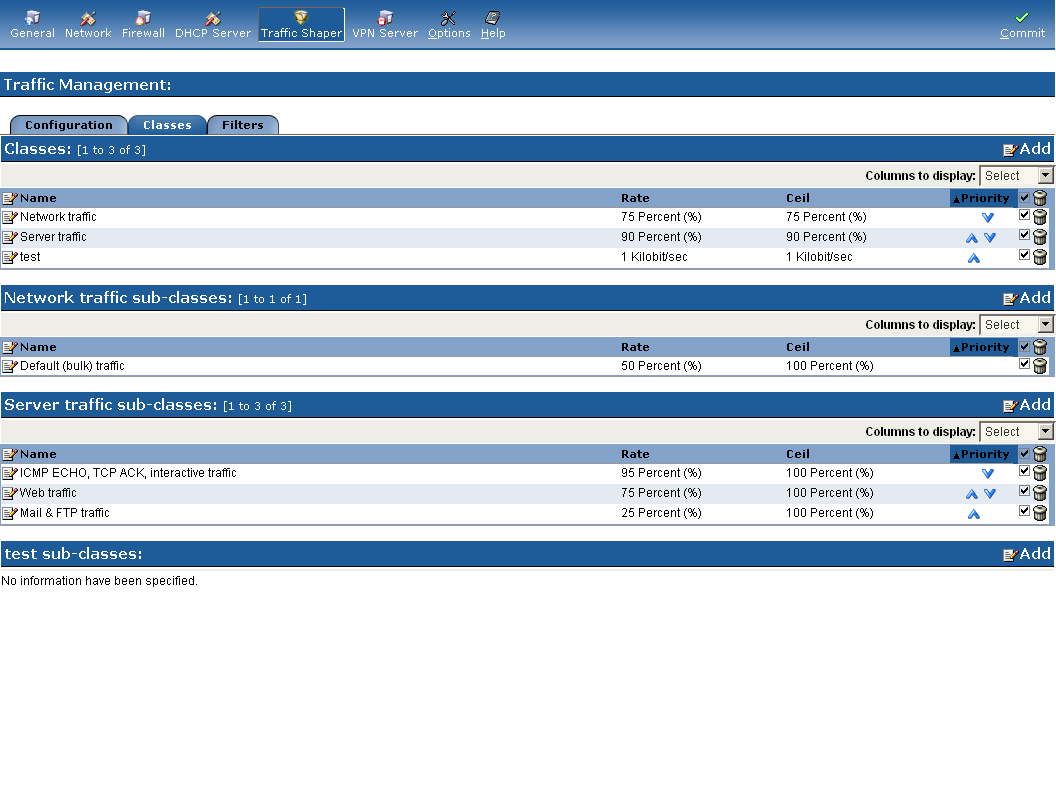Screen dimensions: 1056x798
Task: Toggle Web traffic sub-class checkbox
Action: (1024, 491)
